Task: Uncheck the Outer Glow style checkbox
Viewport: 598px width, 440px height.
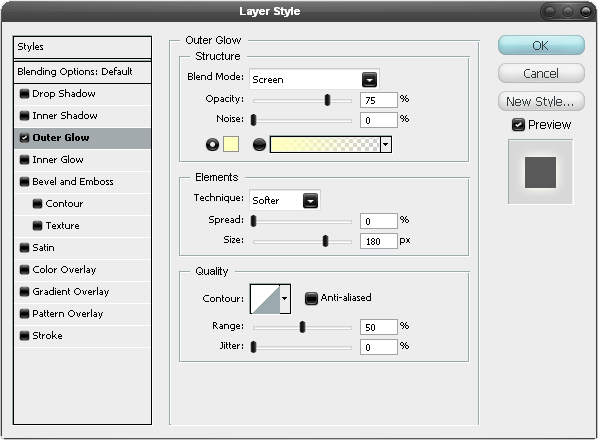Action: coord(24,138)
